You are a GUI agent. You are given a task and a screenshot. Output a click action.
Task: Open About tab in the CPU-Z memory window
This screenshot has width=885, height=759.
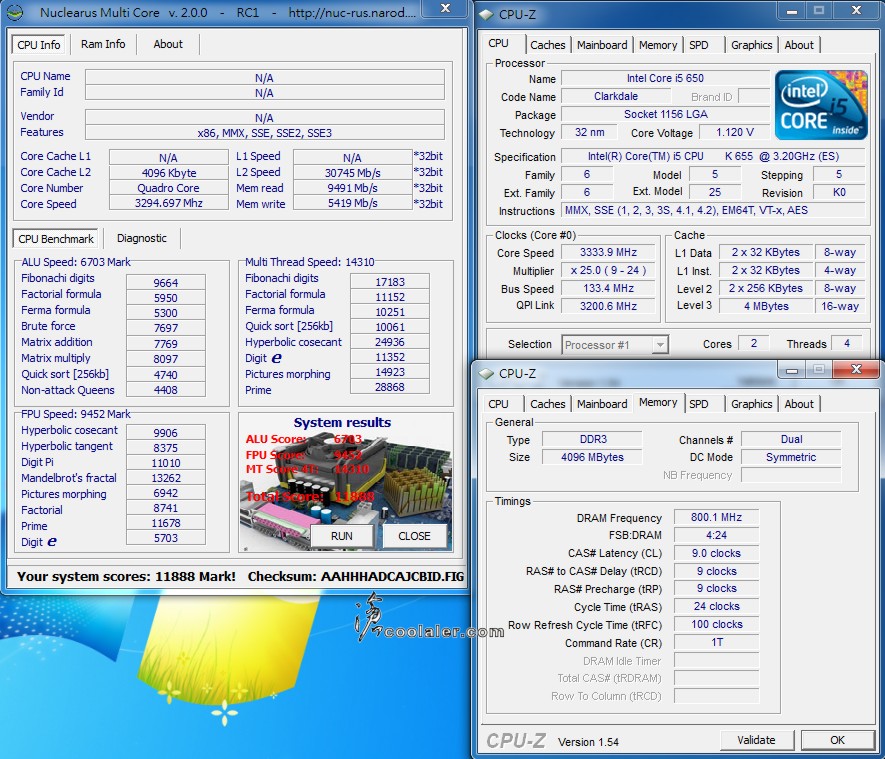pyautogui.click(x=799, y=404)
